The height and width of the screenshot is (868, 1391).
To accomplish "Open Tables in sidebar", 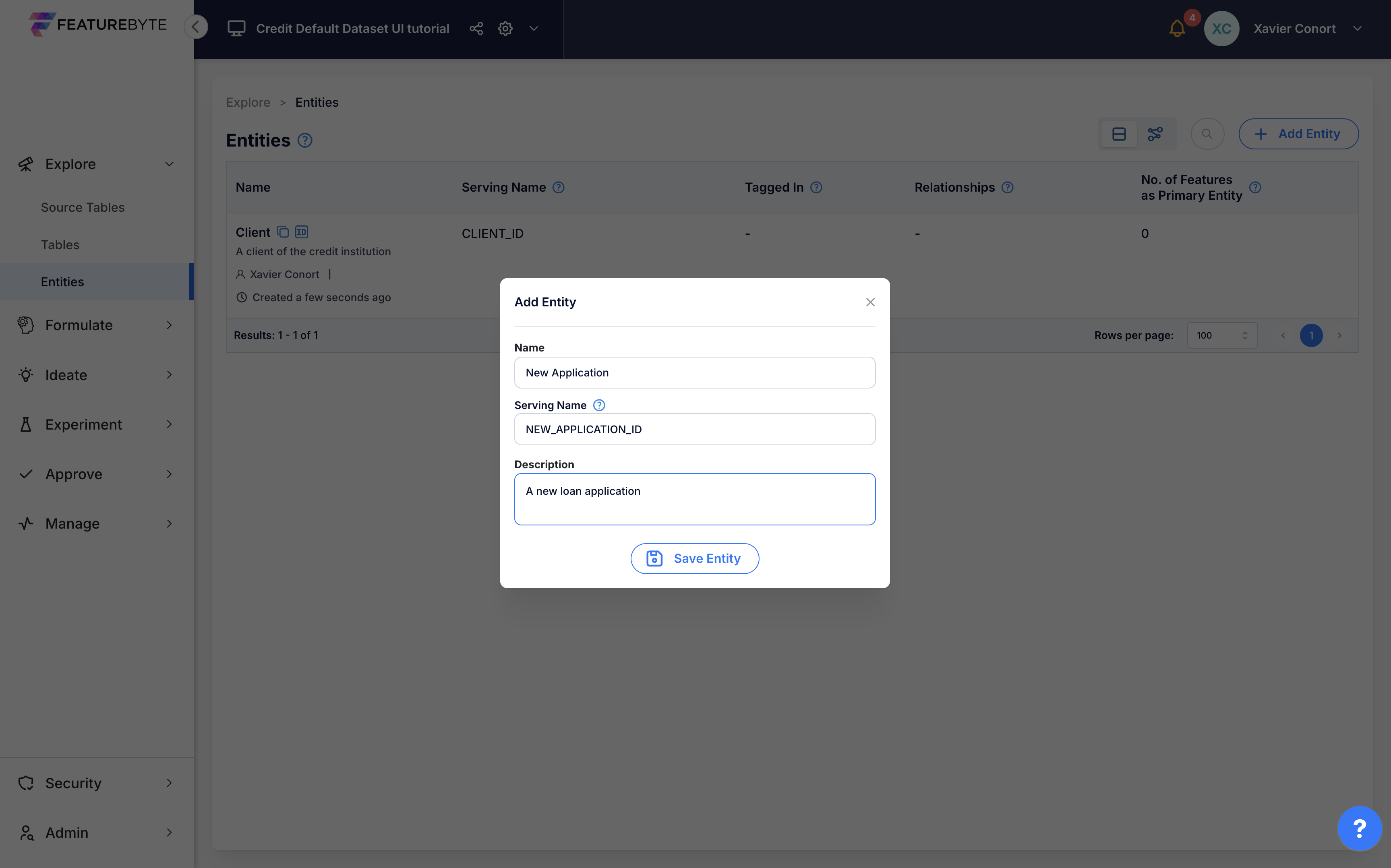I will (x=60, y=244).
